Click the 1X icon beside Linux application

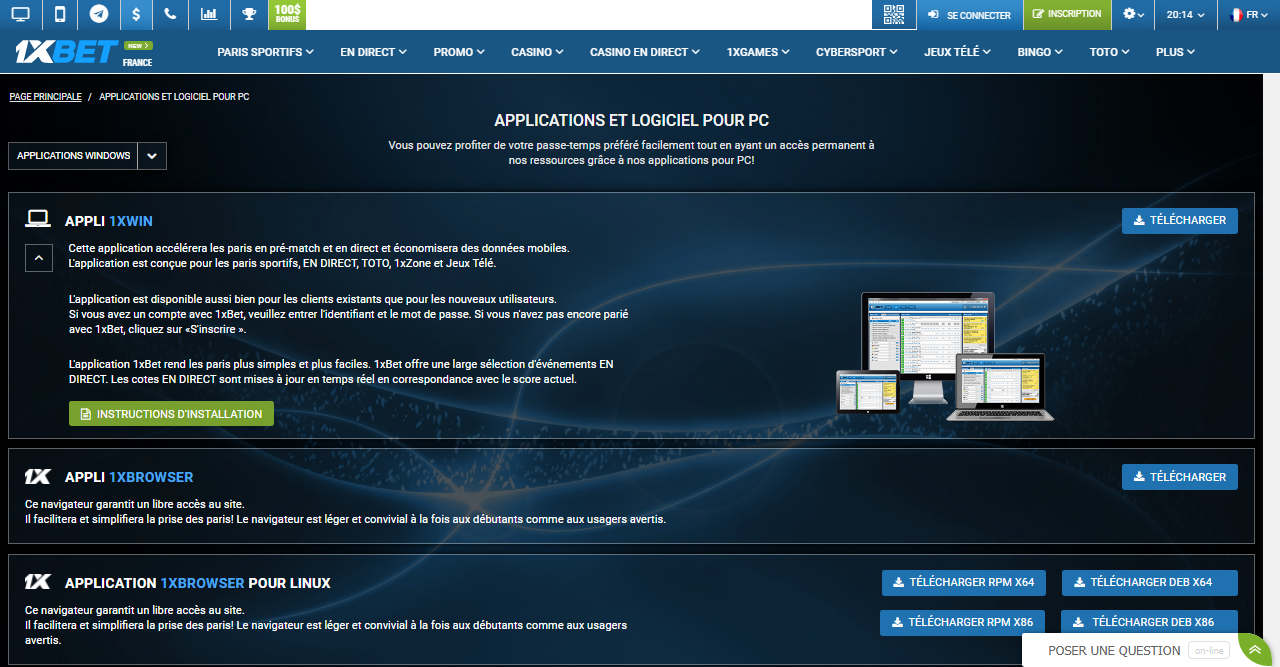tap(38, 582)
